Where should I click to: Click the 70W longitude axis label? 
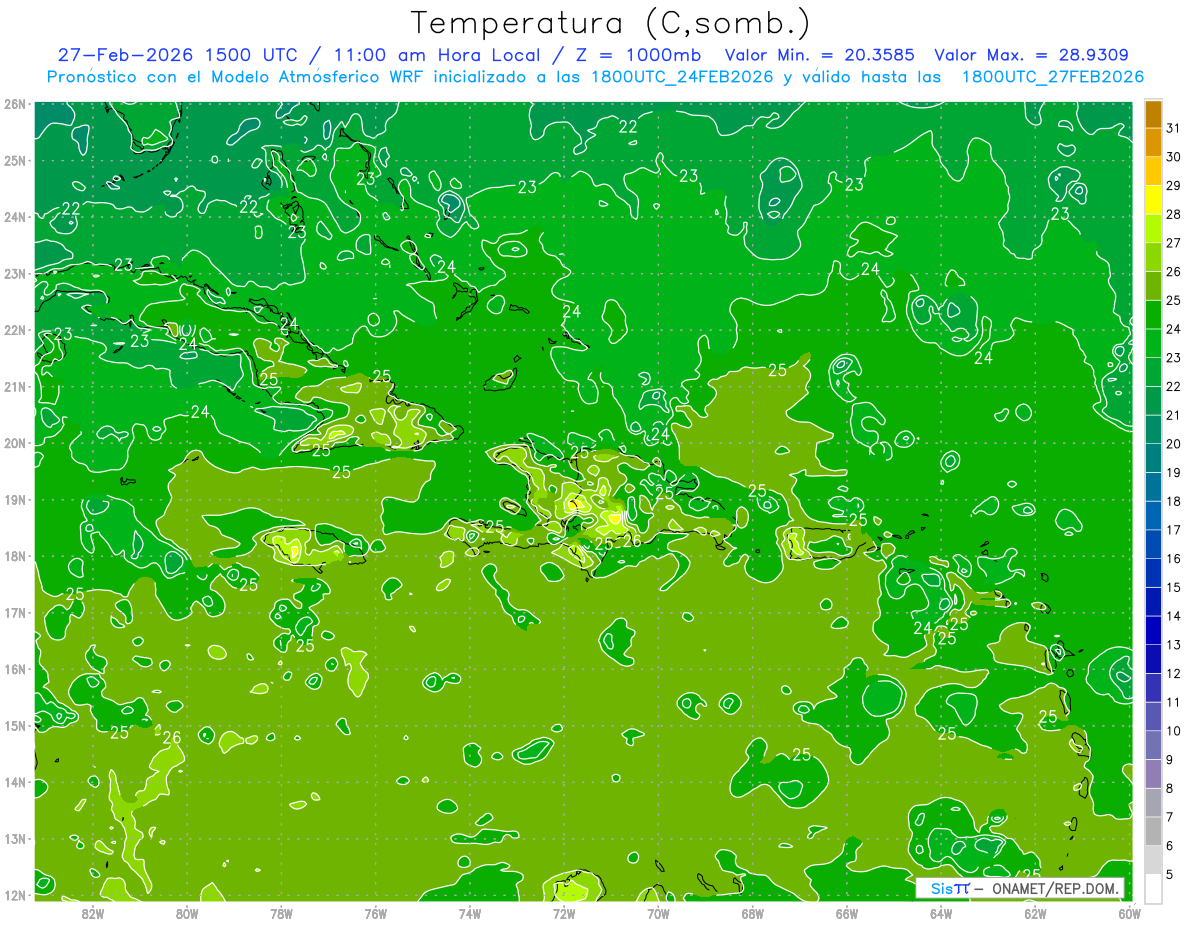pyautogui.click(x=658, y=913)
